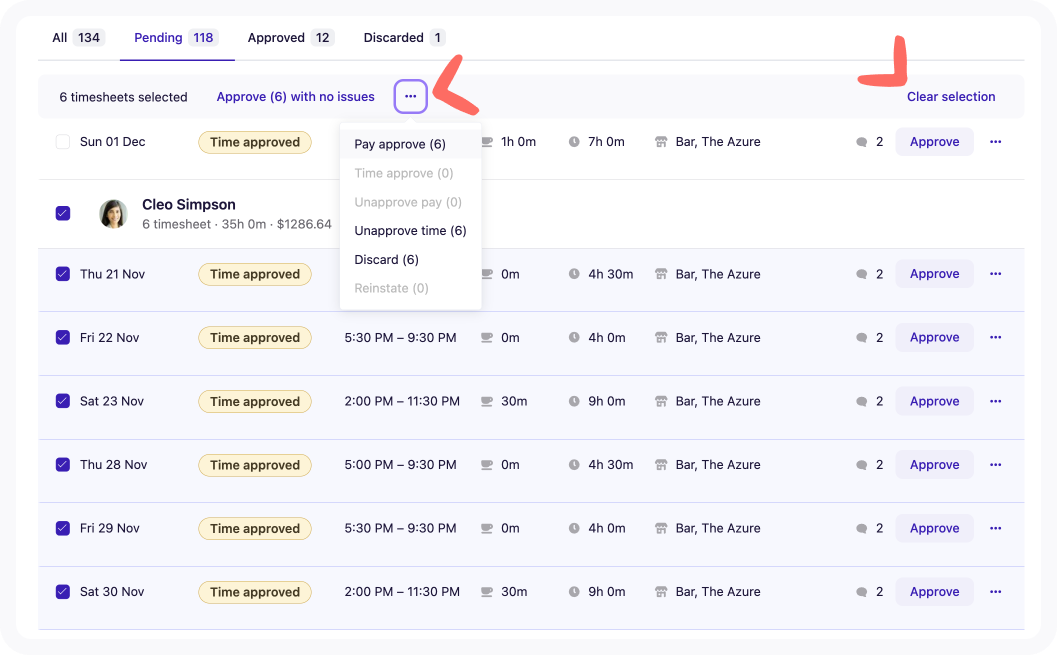Uncheck the Sat 30 Nov timesheet
Image resolution: width=1057 pixels, height=655 pixels.
pyautogui.click(x=63, y=592)
